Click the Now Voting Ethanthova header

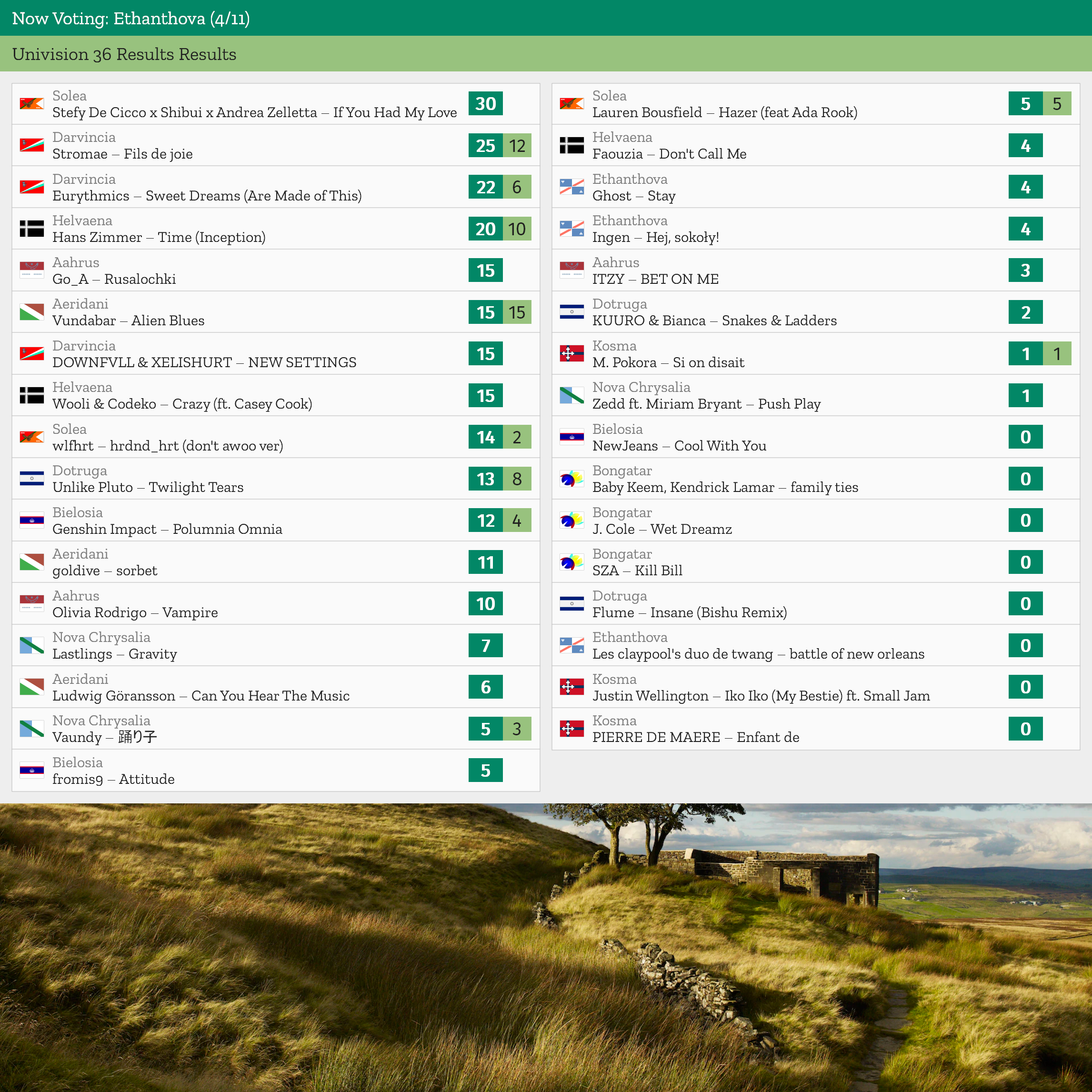[x=131, y=19]
